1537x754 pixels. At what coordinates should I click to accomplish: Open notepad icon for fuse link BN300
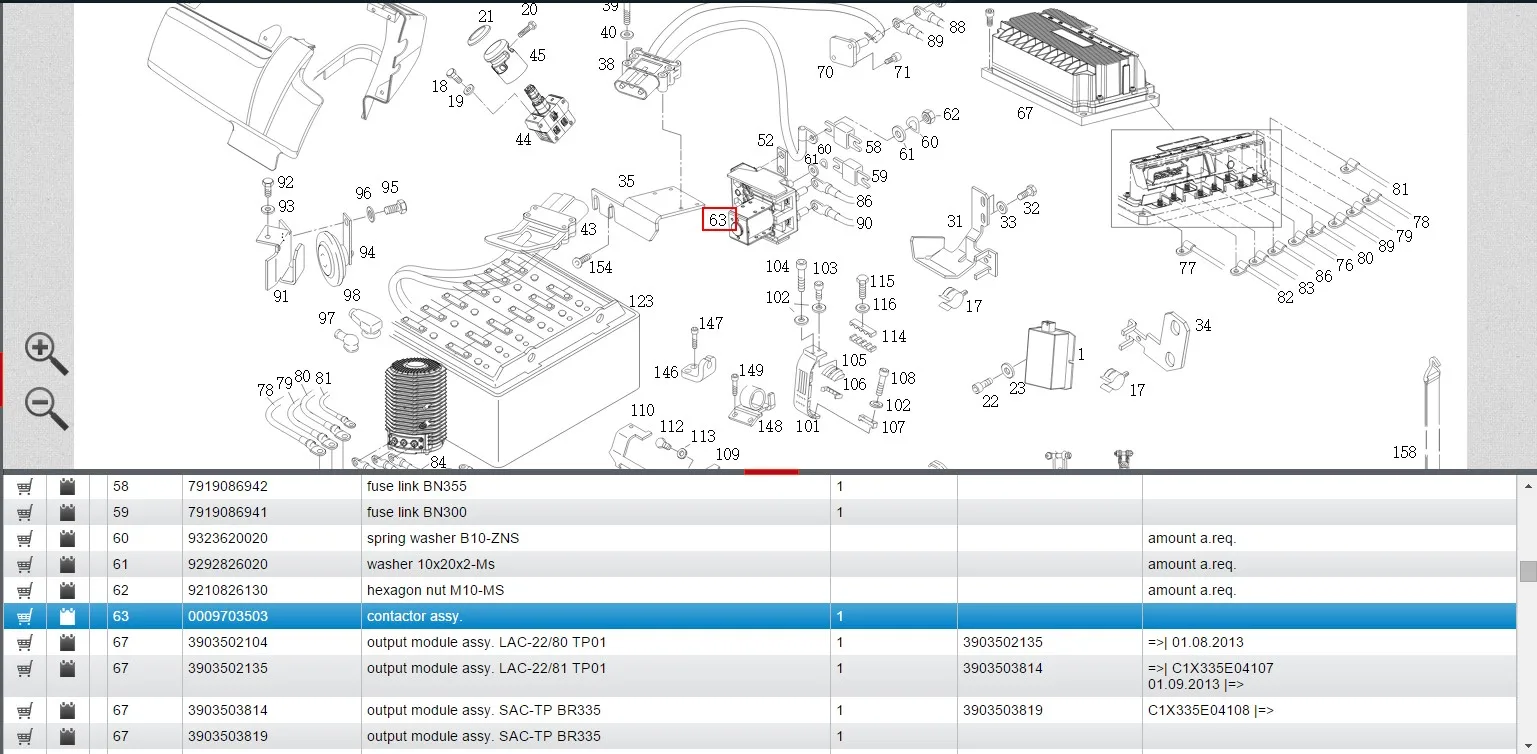click(x=67, y=513)
